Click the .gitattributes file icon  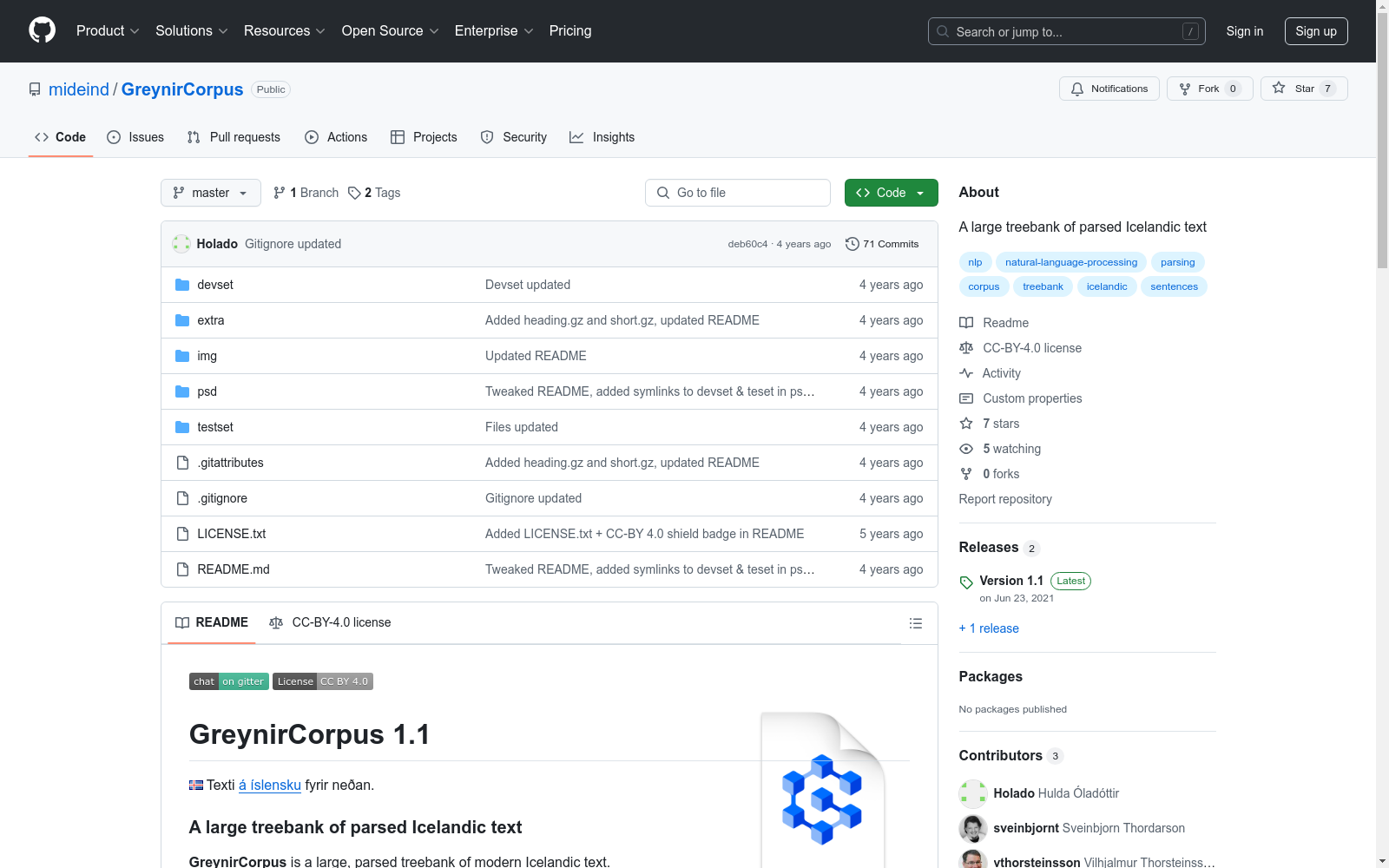182,463
